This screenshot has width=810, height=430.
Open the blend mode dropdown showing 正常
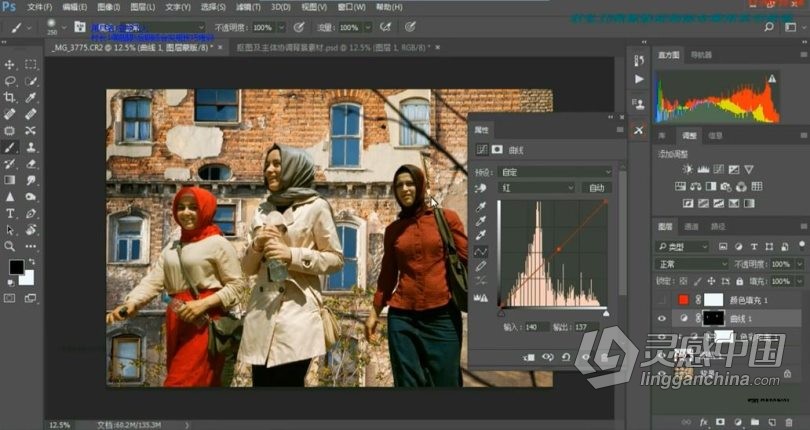click(692, 264)
